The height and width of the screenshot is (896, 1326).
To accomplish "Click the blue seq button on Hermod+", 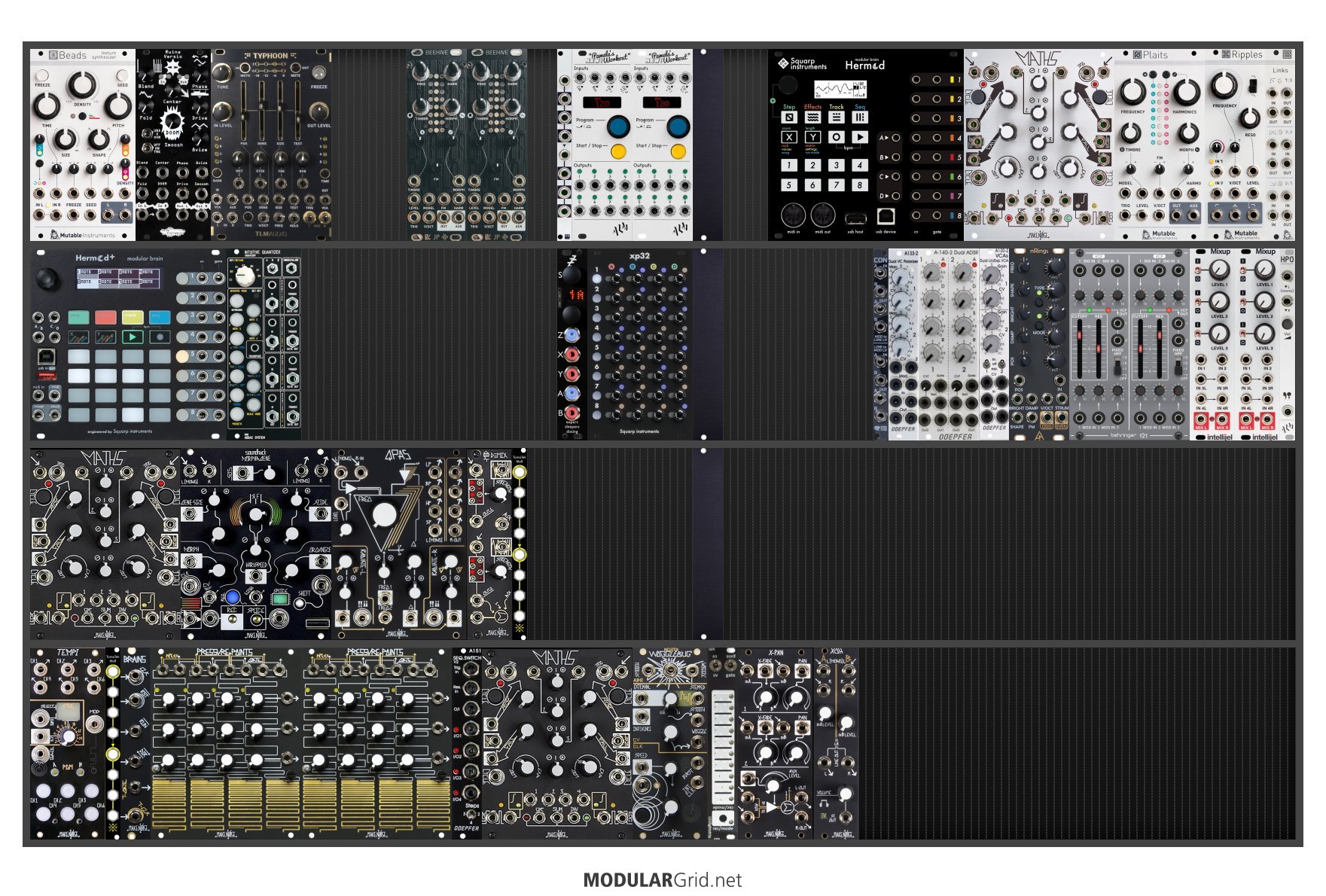I will click(160, 317).
